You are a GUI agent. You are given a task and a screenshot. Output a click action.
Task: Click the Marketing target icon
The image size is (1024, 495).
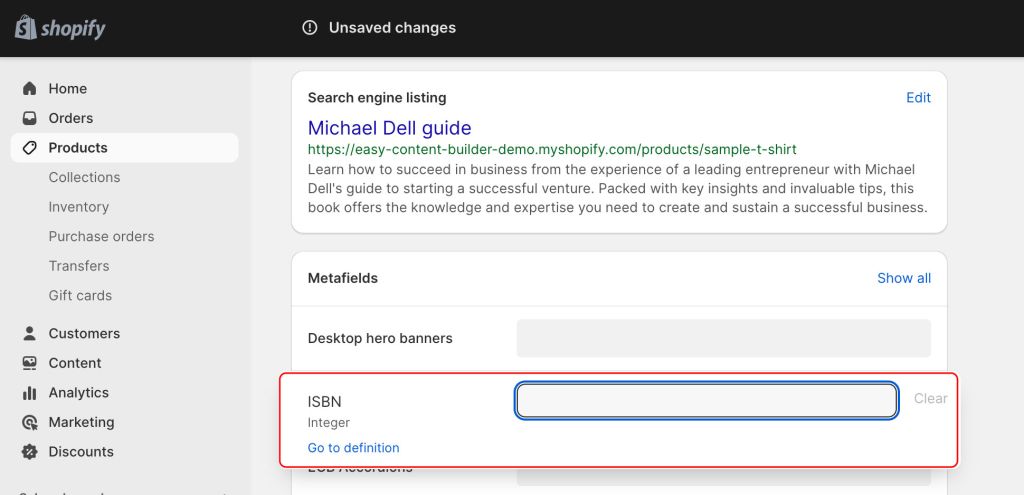coord(29,423)
